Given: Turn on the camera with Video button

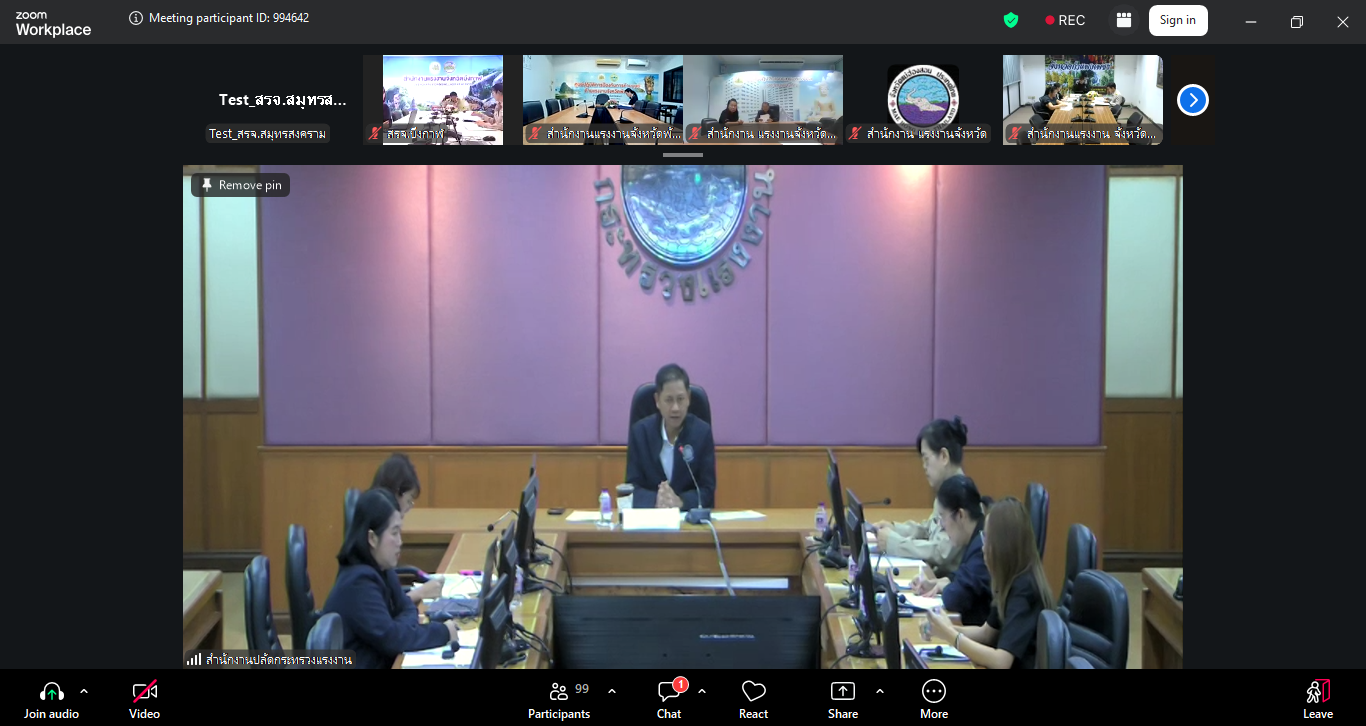Looking at the screenshot, I should click(144, 692).
